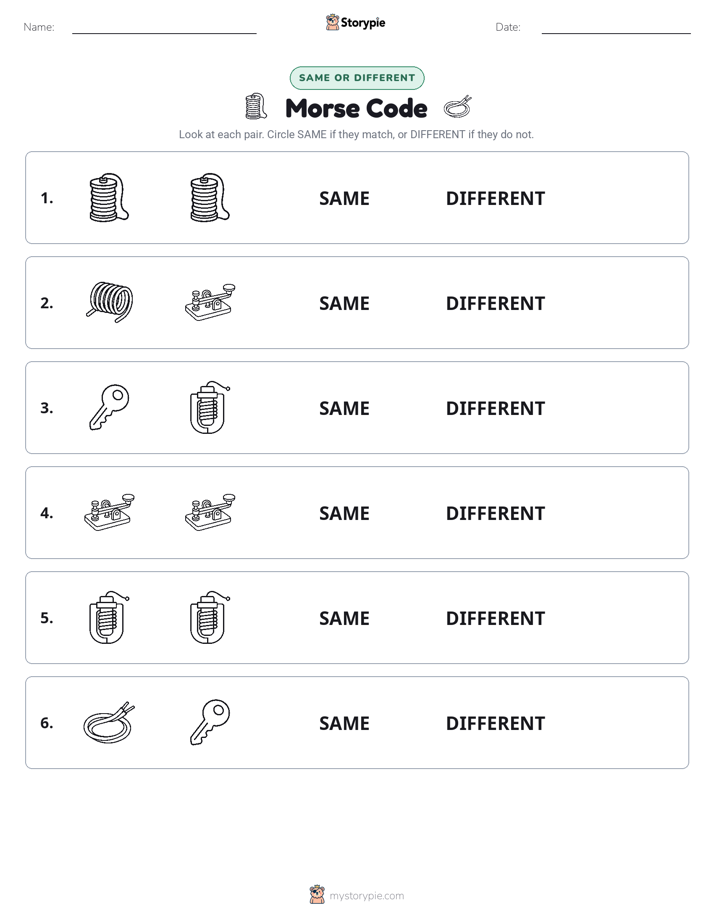Click the key icon in row 6

click(x=210, y=722)
